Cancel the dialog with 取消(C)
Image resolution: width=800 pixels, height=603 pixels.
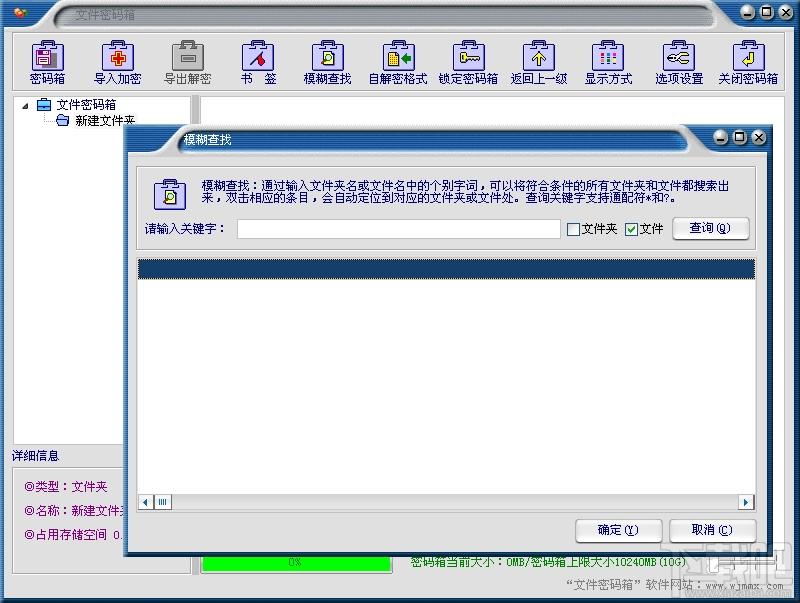tap(712, 530)
